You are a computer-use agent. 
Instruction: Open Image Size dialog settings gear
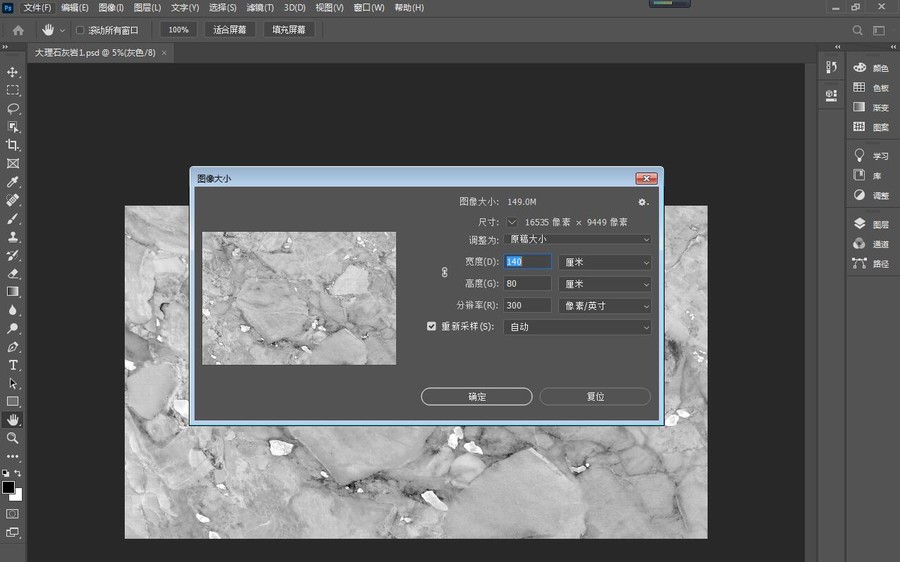(643, 202)
